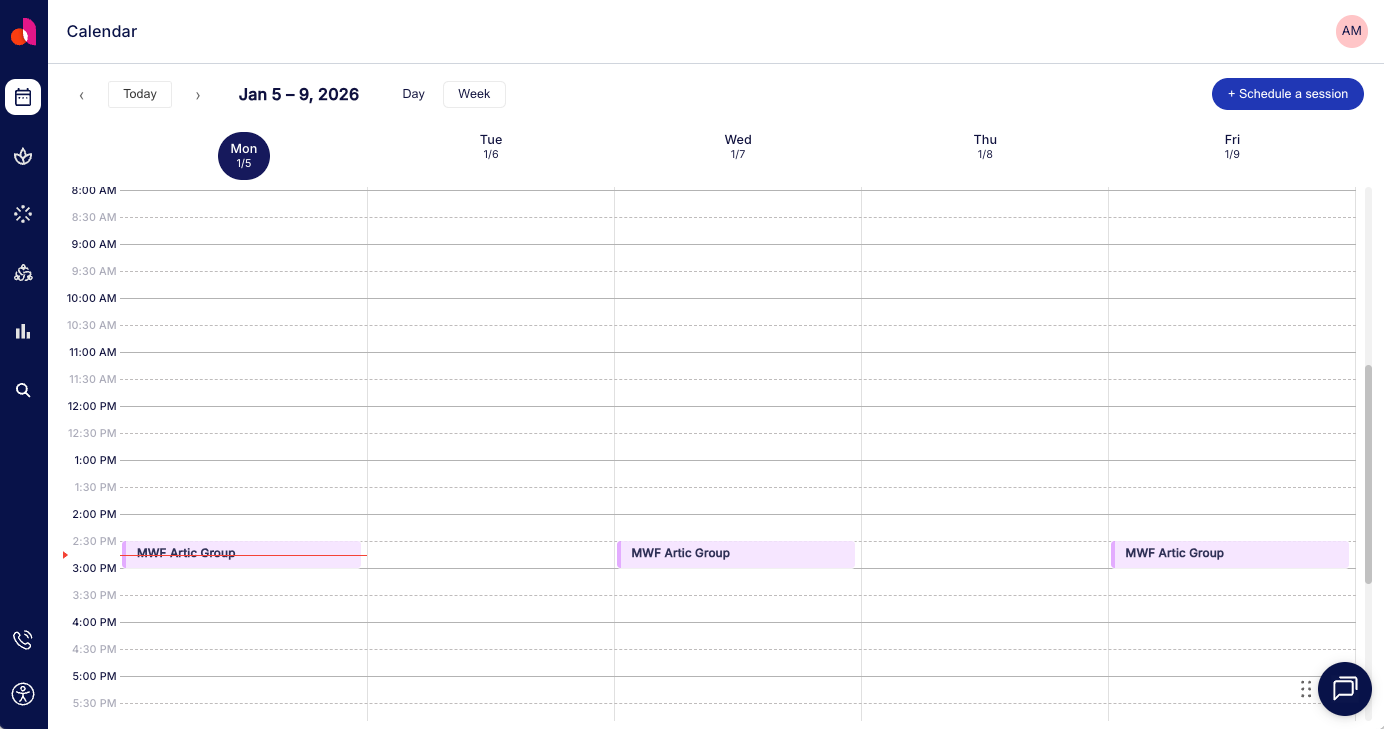Open the Calendar sidebar icon
1384x729 pixels.
(x=23, y=97)
